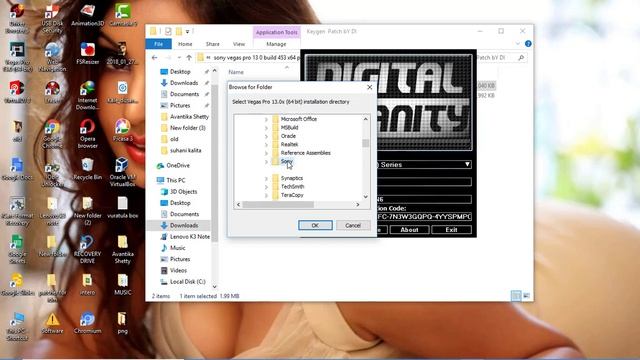This screenshot has height=360, width=640.
Task: Open Lenovo K3 Note in navigation pane
Action: [190, 236]
